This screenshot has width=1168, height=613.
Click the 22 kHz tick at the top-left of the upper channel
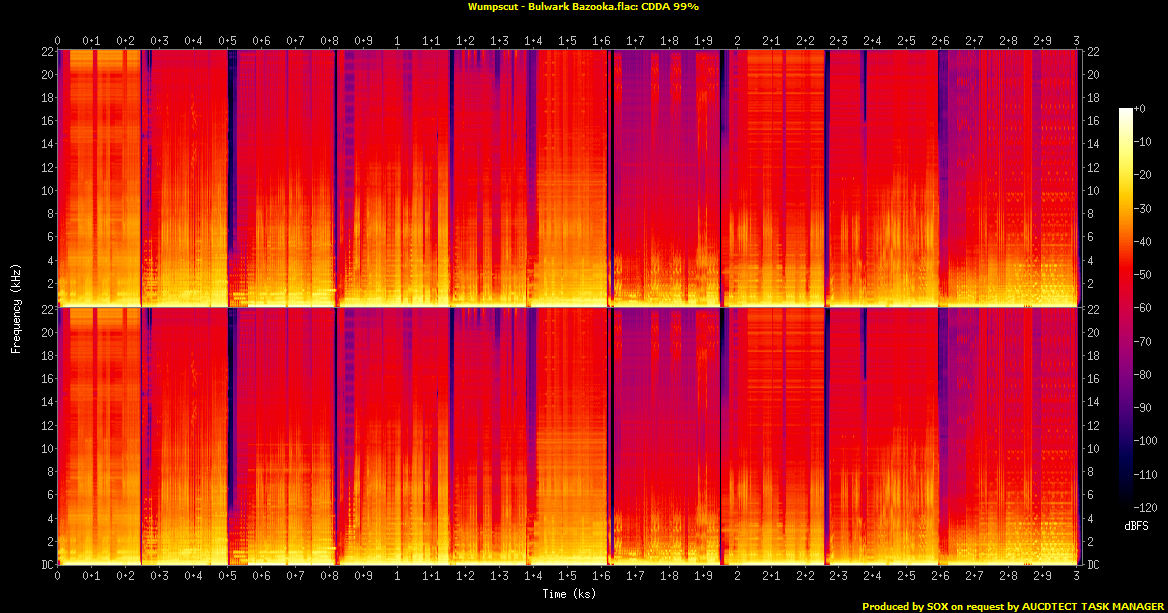pos(47,51)
